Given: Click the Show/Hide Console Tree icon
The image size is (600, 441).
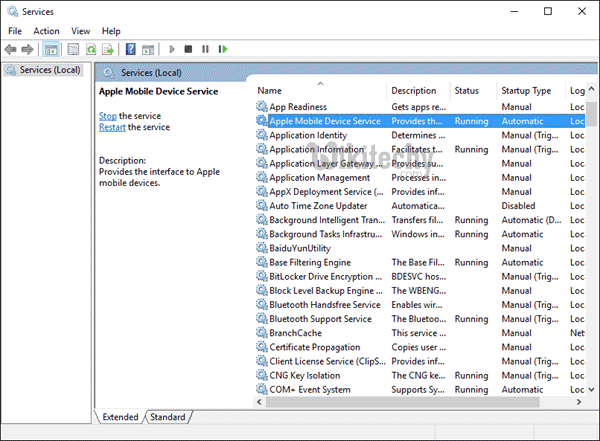Looking at the screenshot, I should pos(51,49).
